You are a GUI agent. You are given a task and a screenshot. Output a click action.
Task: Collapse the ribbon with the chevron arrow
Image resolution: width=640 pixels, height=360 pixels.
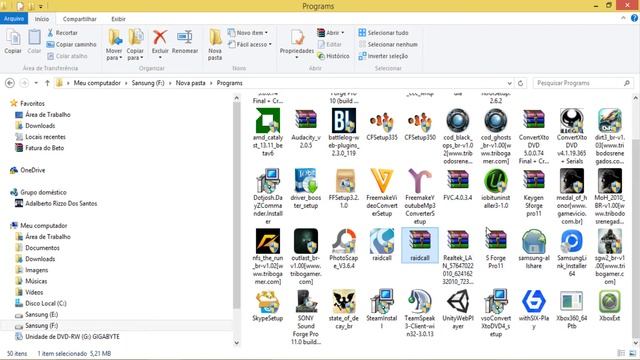[x=623, y=18]
